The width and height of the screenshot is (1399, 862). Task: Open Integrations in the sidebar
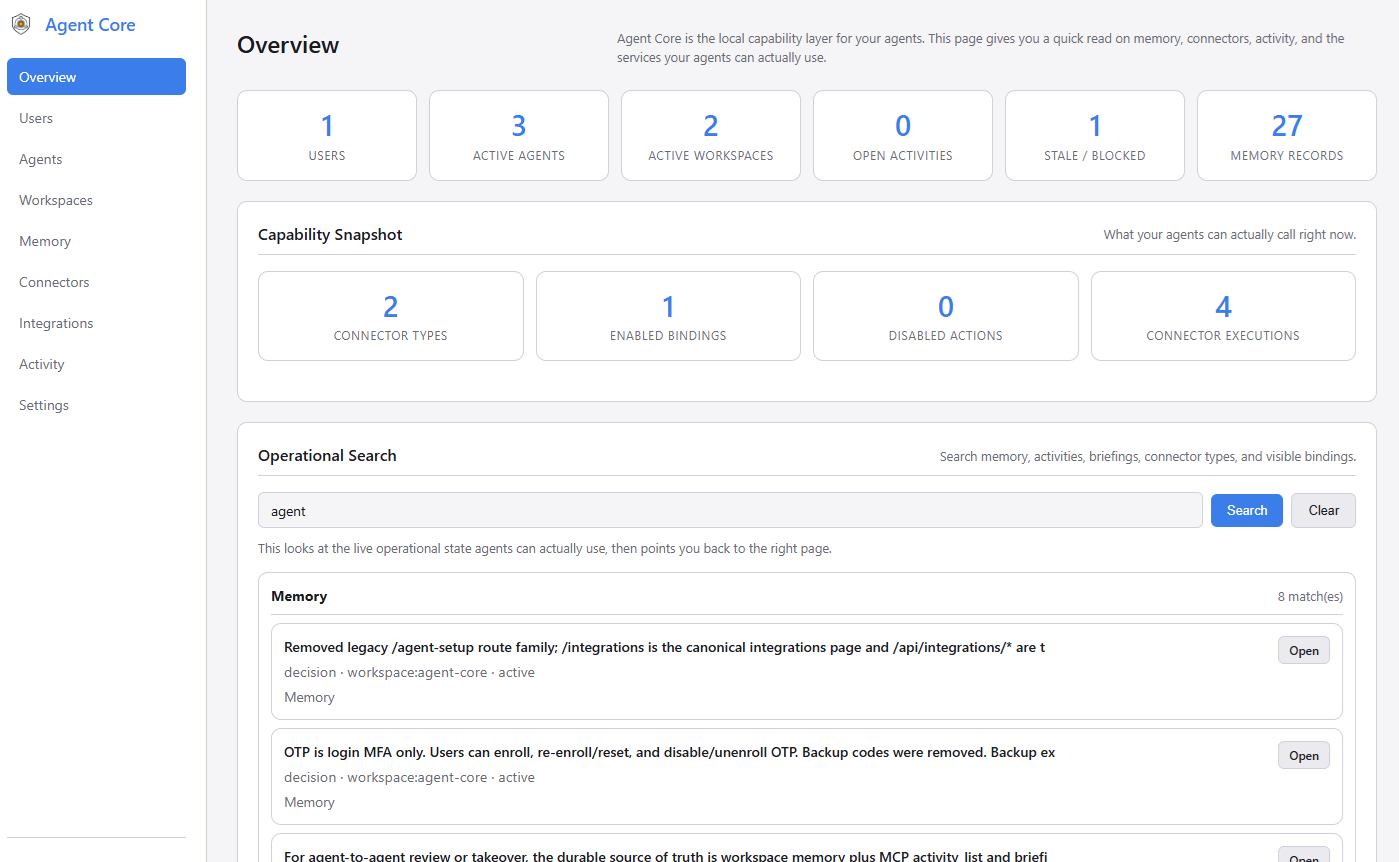(96, 323)
